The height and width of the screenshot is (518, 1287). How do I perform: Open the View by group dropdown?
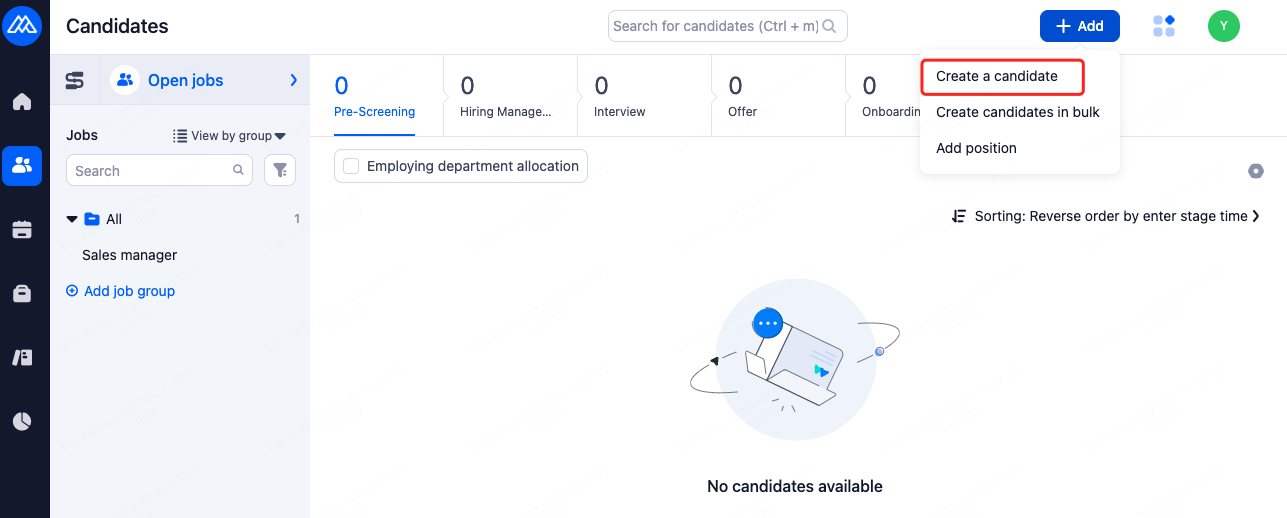click(229, 136)
